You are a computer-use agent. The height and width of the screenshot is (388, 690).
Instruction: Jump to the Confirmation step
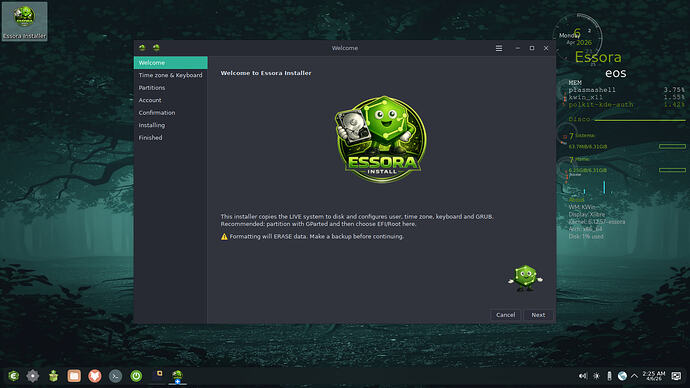(x=170, y=113)
